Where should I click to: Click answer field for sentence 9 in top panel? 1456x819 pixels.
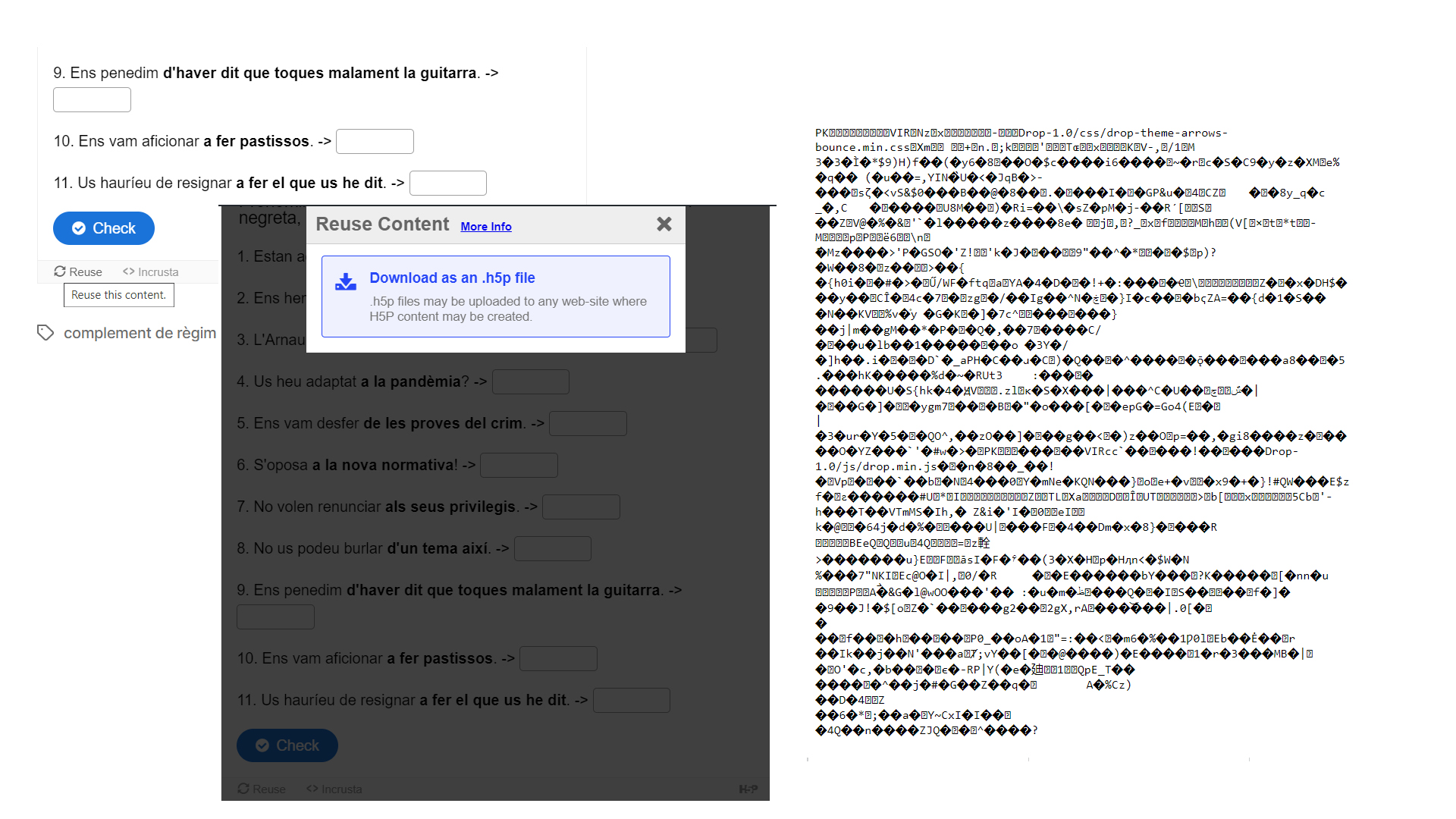[x=92, y=99]
